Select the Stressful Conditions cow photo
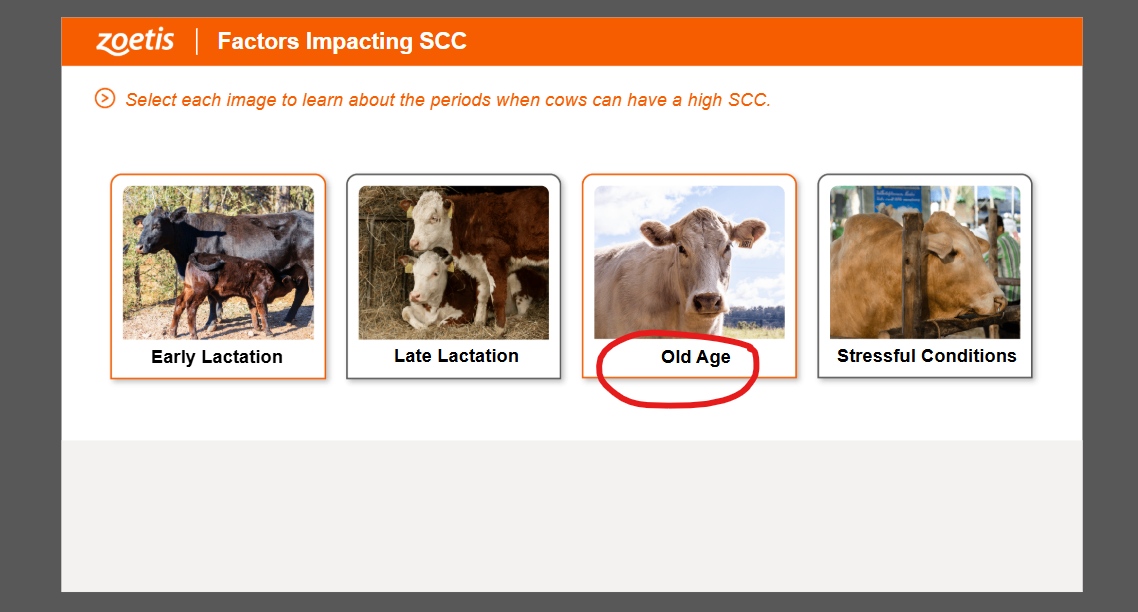The image size is (1138, 612). coord(925,262)
